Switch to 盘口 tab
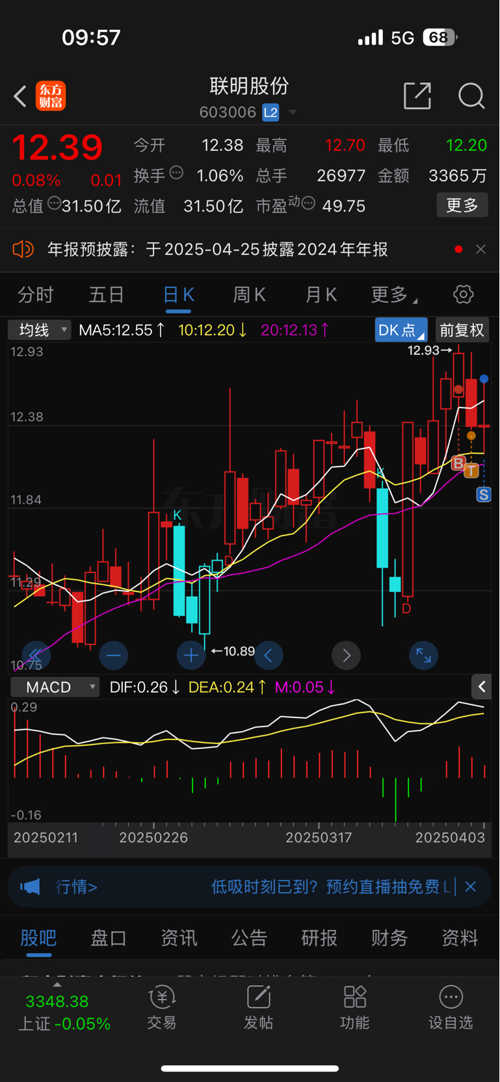The image size is (500, 1082). pos(108,937)
